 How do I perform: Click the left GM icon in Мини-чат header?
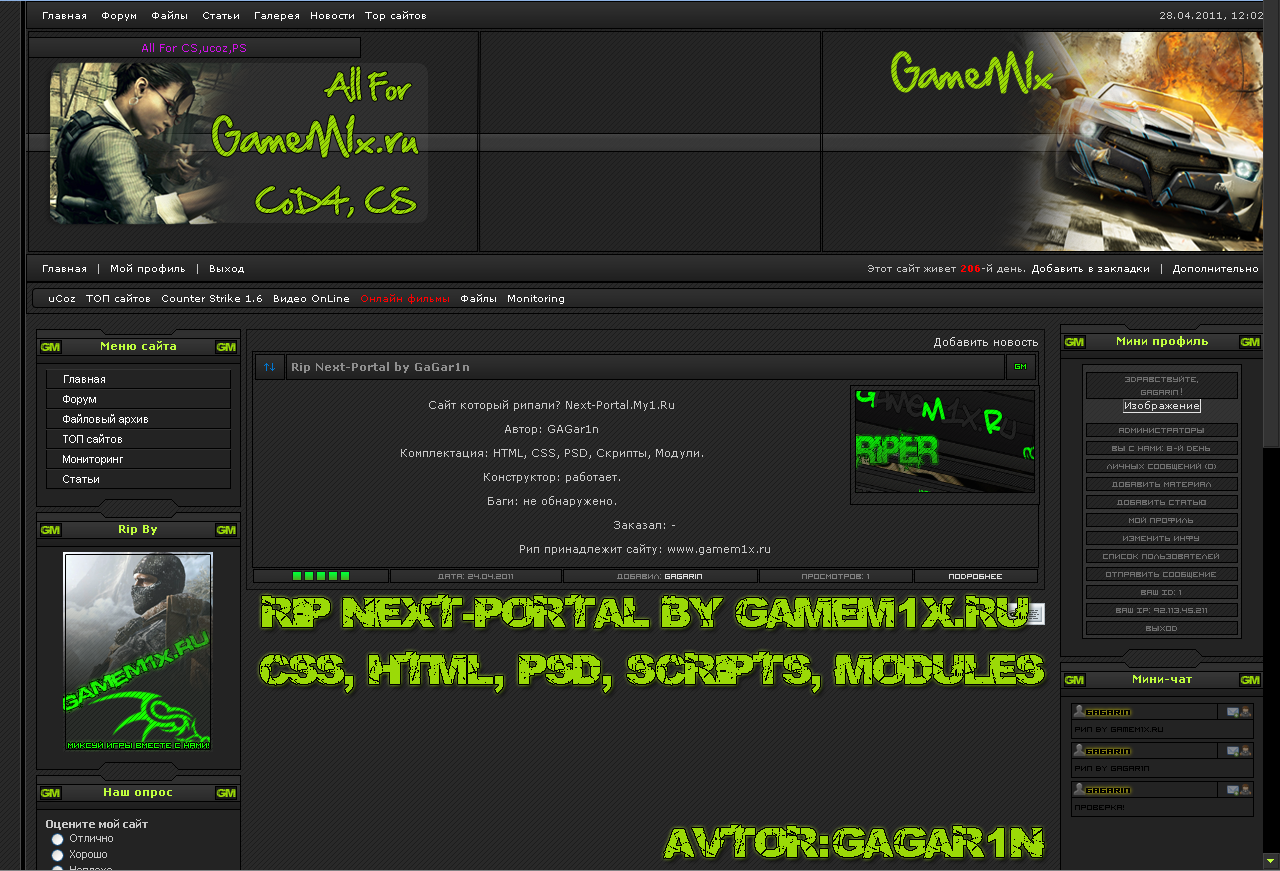point(1074,680)
